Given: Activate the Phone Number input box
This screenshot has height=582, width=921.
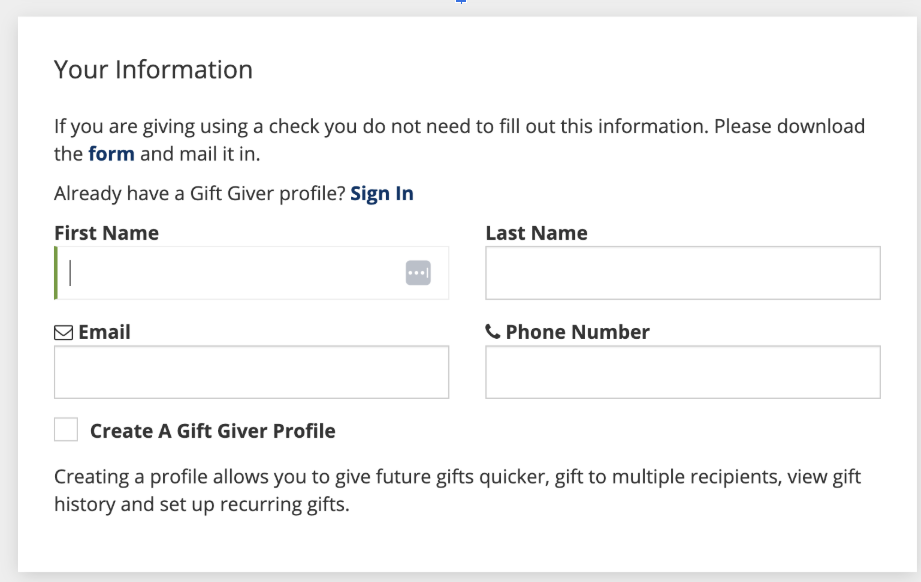Looking at the screenshot, I should pyautogui.click(x=682, y=373).
